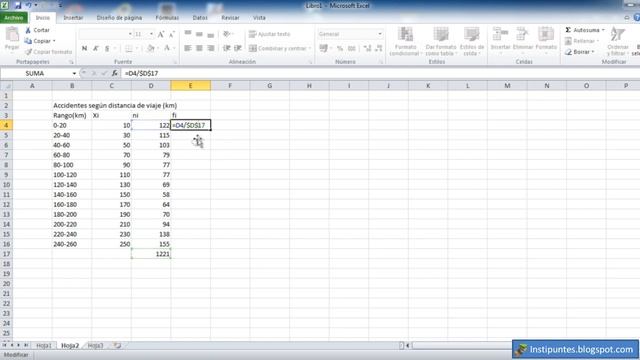Open Borrar clear dropdown
This screenshot has width=640, height=360.
click(580, 52)
